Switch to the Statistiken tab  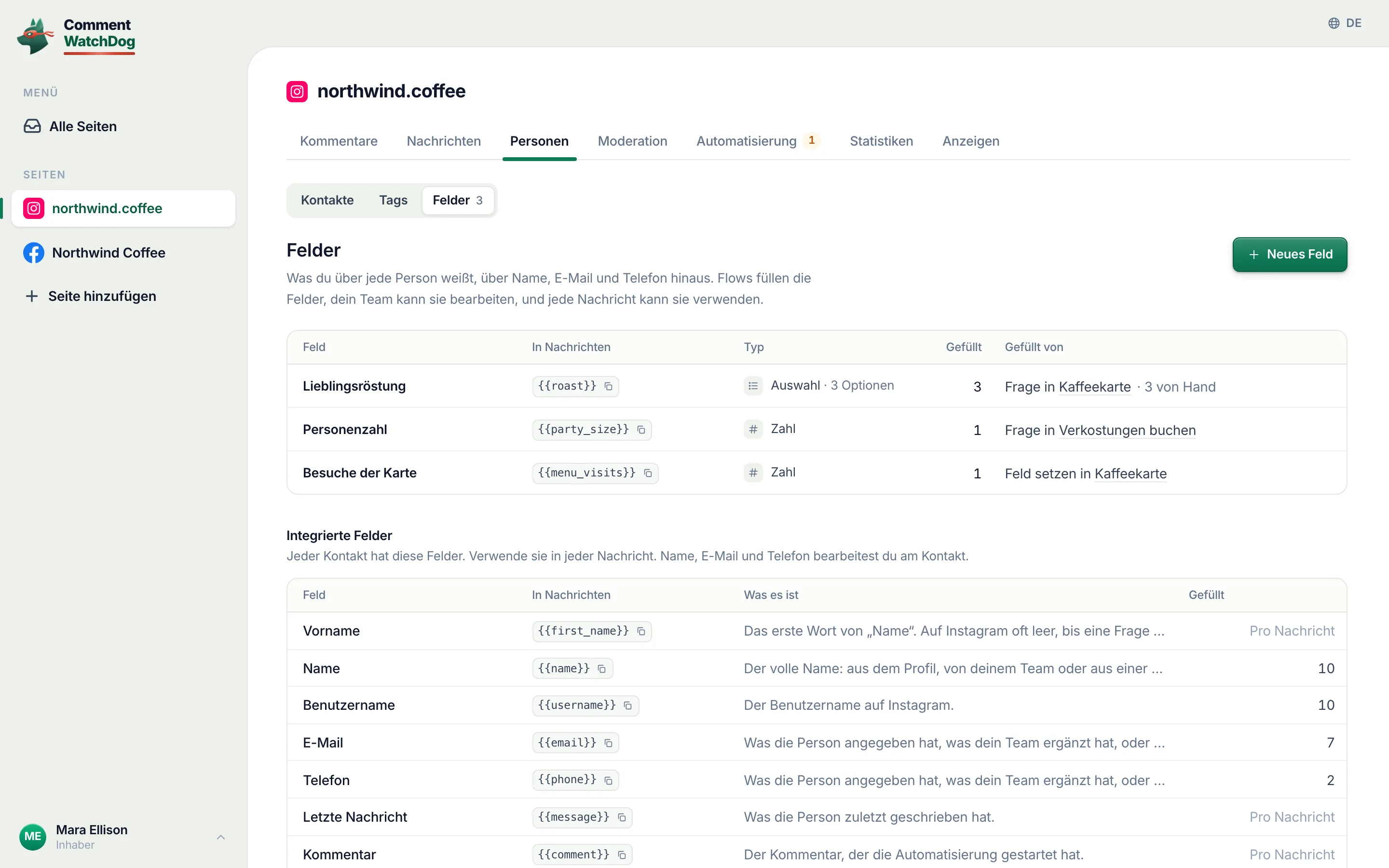pos(881,141)
